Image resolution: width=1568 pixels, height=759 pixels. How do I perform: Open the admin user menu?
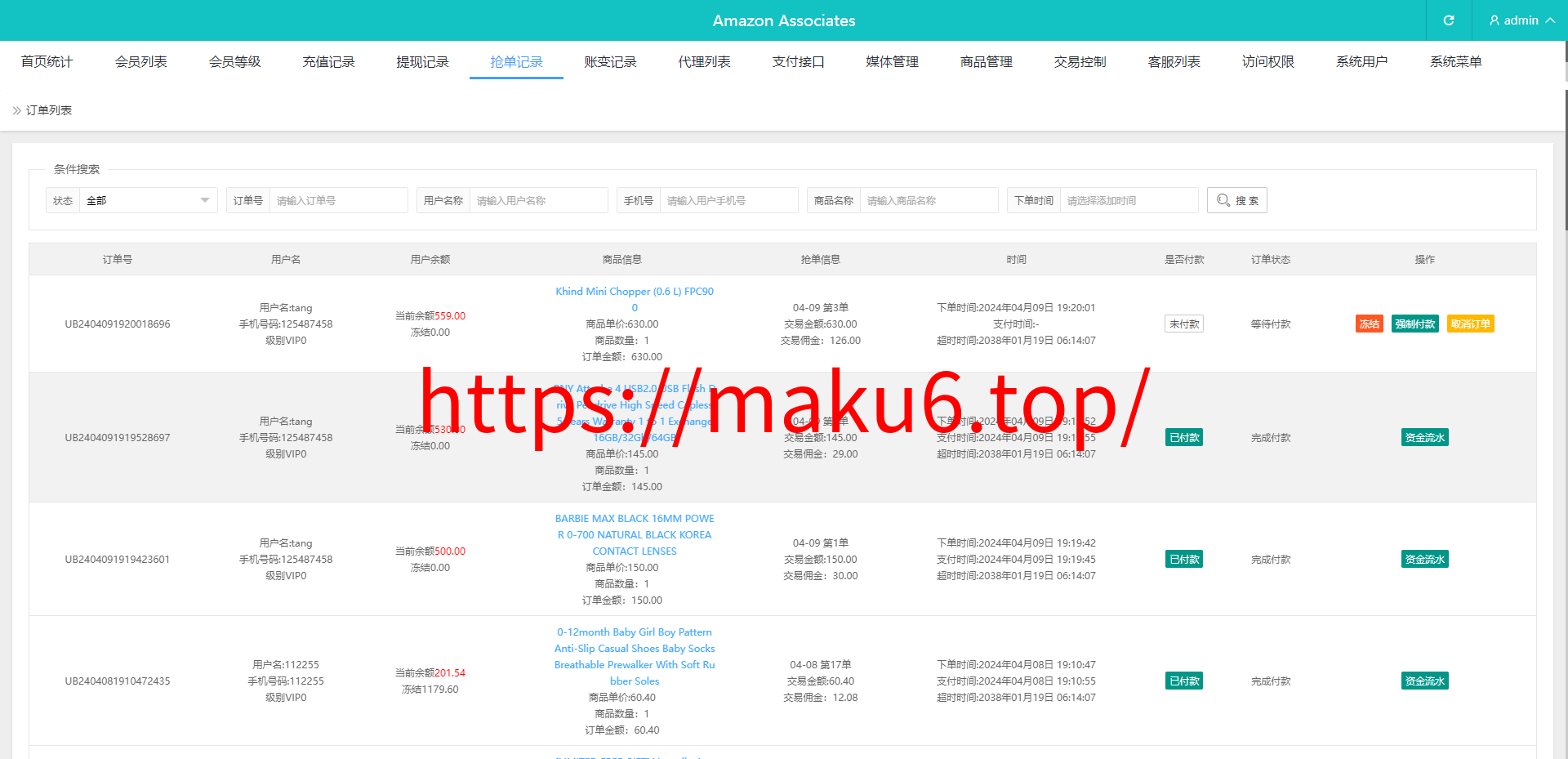[1521, 20]
